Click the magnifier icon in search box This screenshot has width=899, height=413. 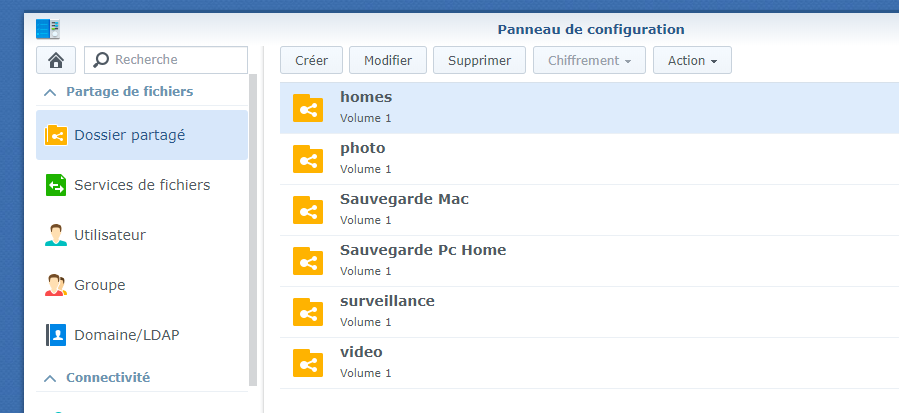[x=101, y=60]
